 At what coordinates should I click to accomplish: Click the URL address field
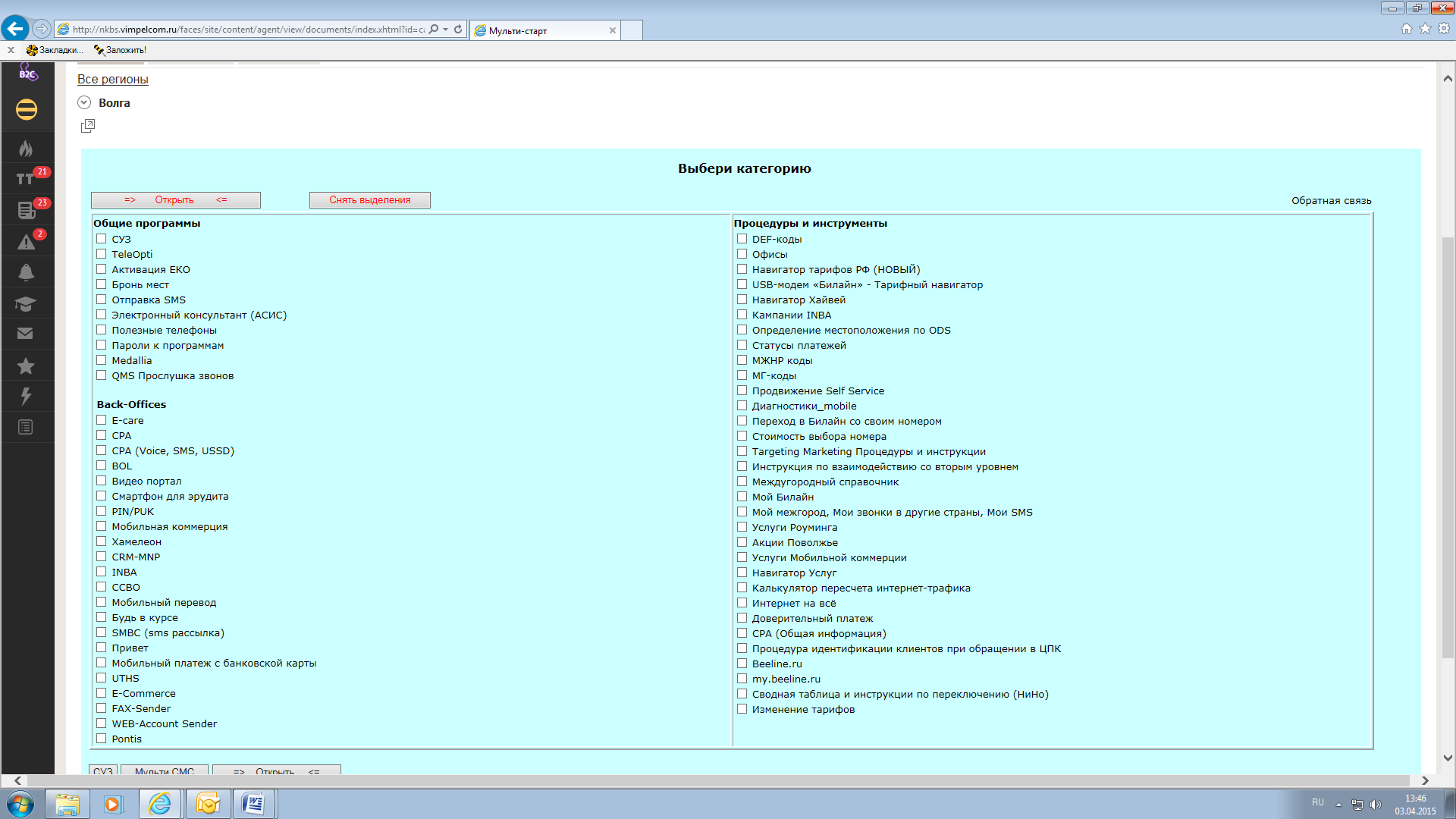[x=248, y=30]
